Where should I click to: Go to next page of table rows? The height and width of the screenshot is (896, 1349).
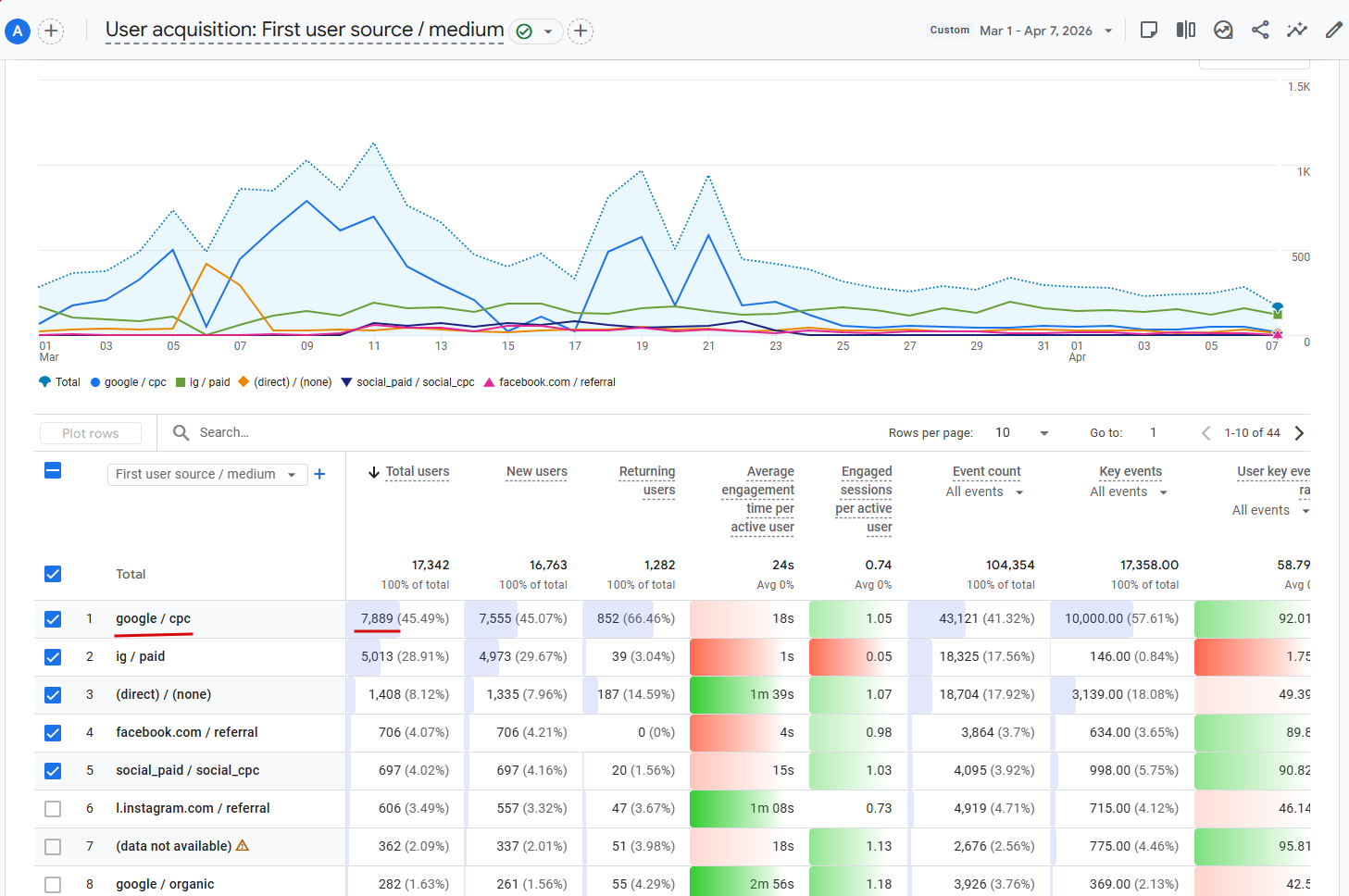point(1299,433)
